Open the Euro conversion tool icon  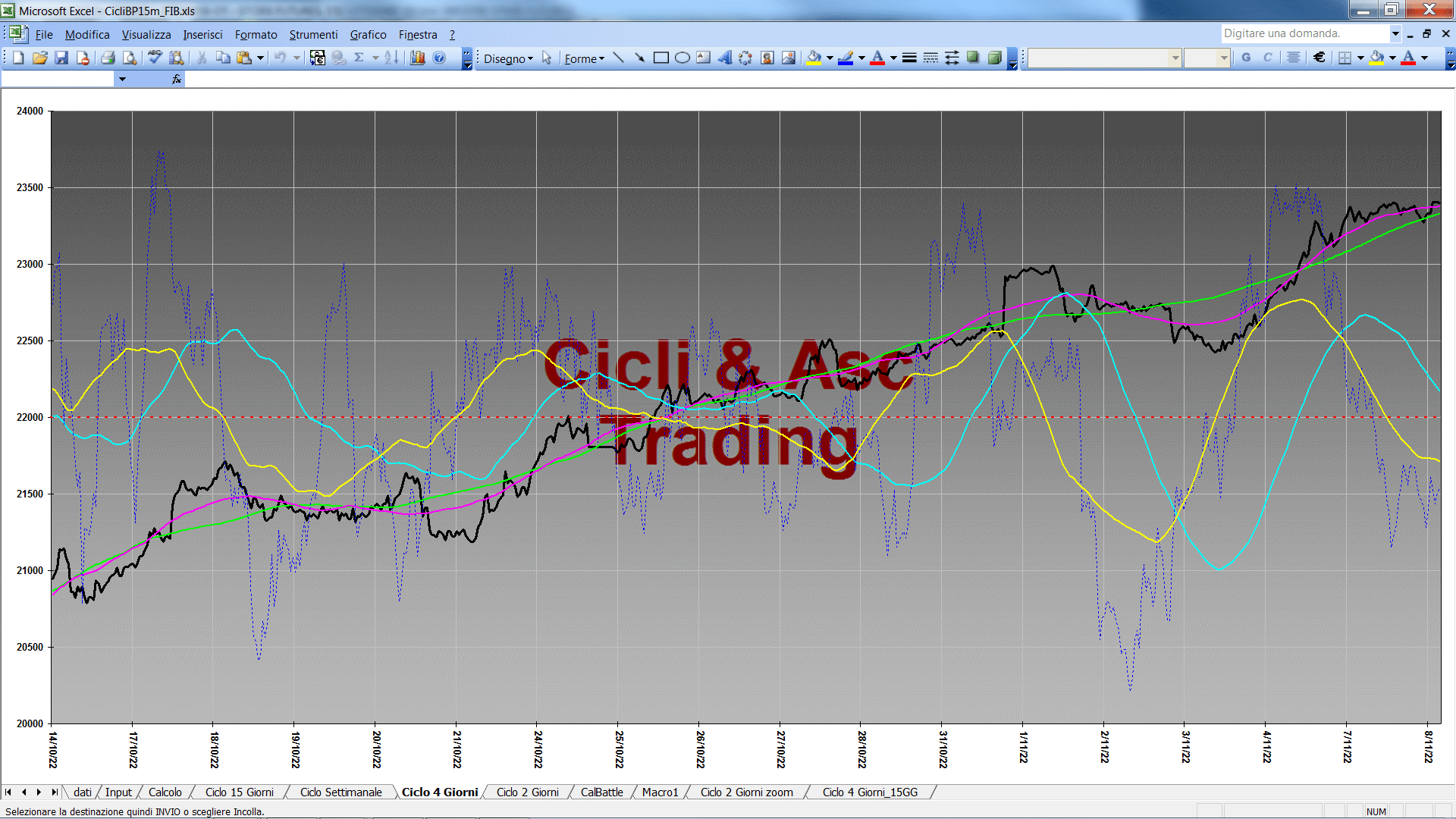point(318,58)
